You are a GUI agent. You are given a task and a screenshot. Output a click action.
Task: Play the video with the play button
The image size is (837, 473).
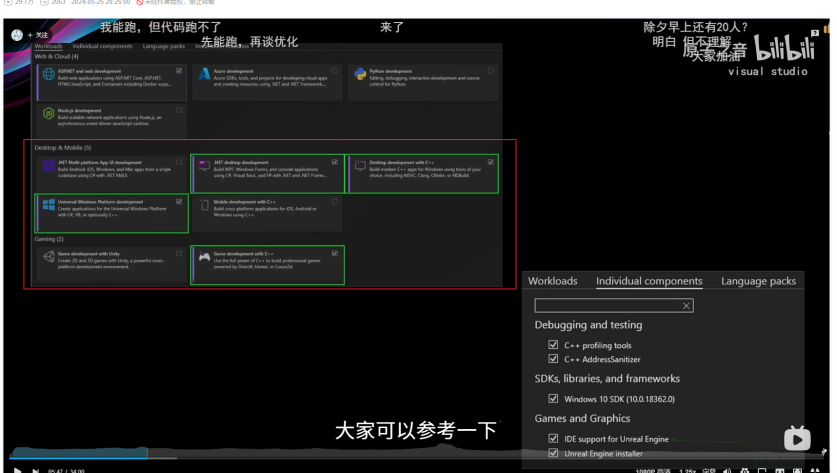tap(17, 470)
